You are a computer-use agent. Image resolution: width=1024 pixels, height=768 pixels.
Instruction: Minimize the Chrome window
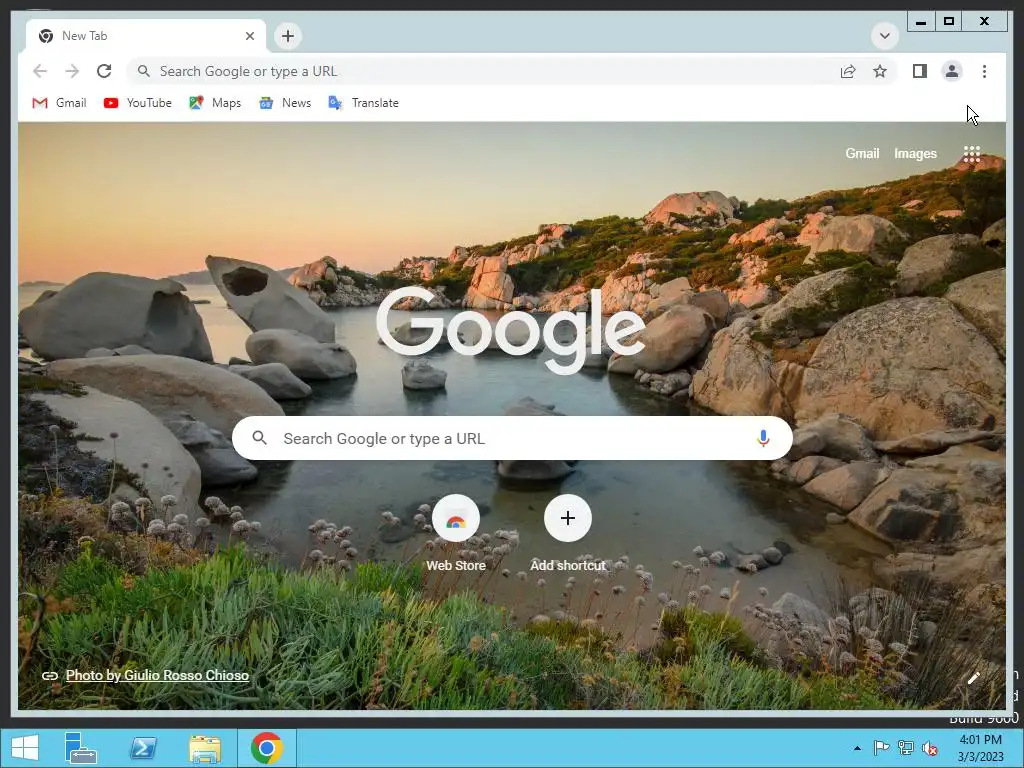pos(921,22)
